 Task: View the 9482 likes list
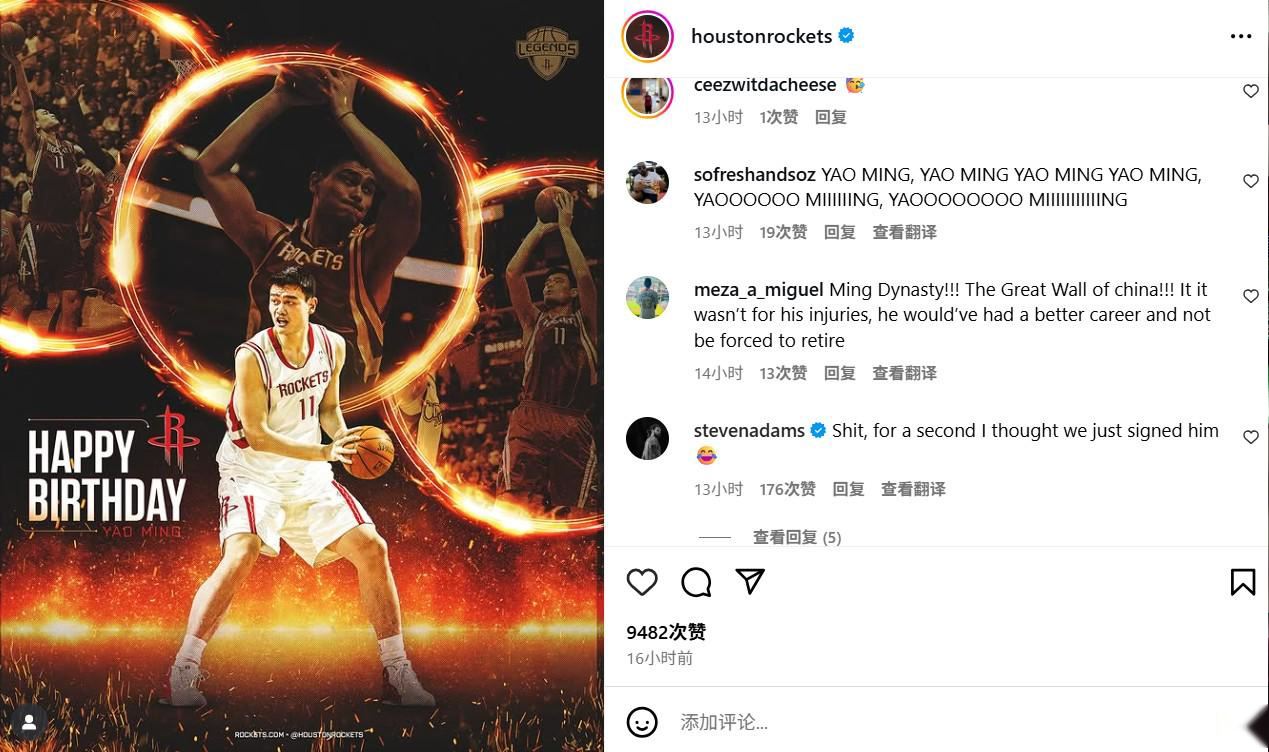(666, 632)
